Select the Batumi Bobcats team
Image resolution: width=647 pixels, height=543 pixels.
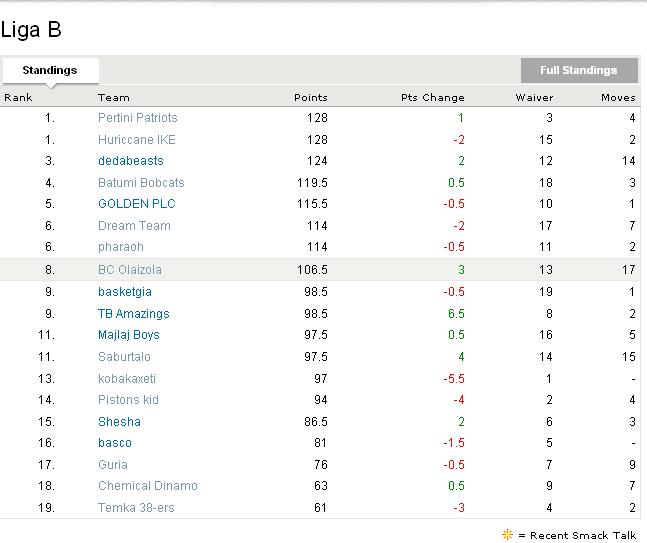tap(141, 183)
